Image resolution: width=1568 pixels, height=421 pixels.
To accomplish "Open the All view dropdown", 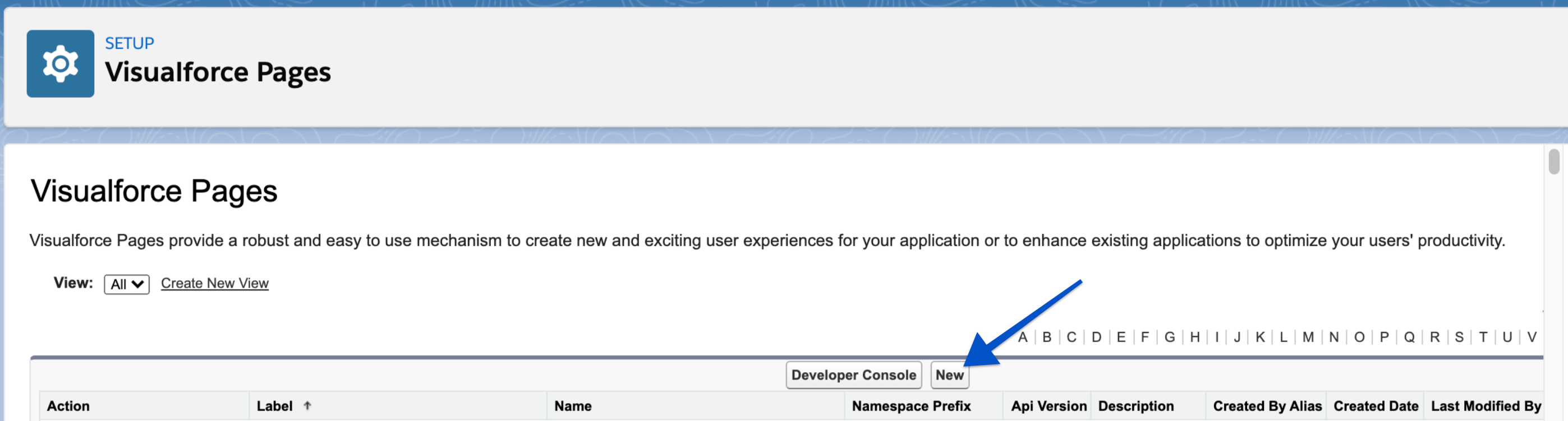I will pos(127,284).
